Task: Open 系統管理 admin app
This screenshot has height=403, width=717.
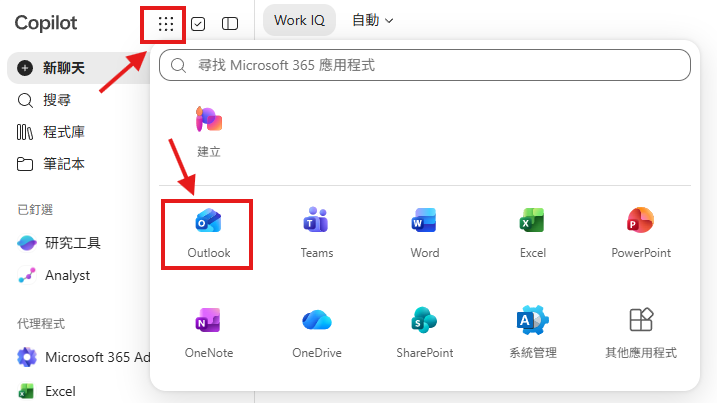Action: coord(533,333)
